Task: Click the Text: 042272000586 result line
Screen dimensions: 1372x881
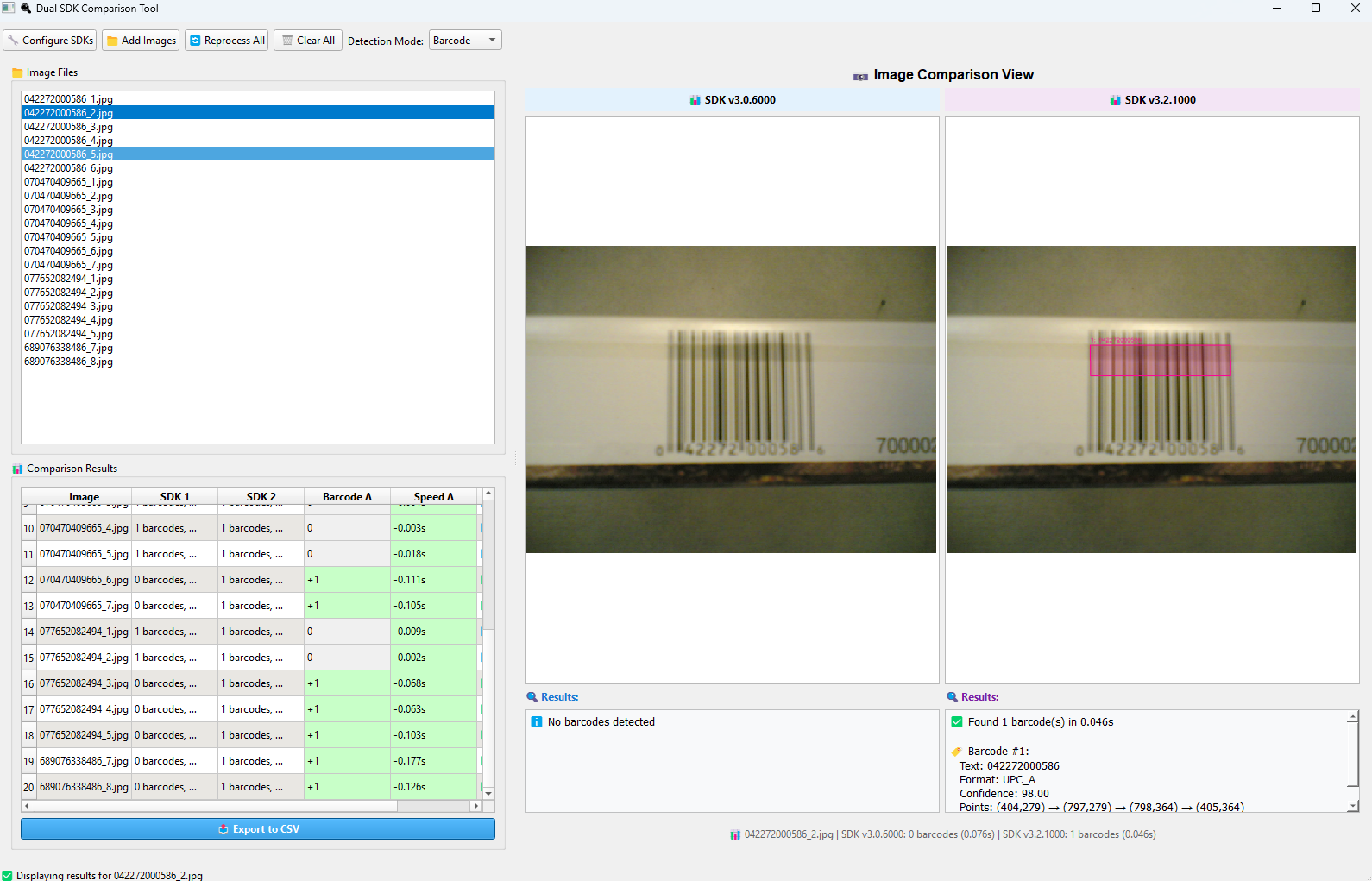Action: [x=1009, y=766]
